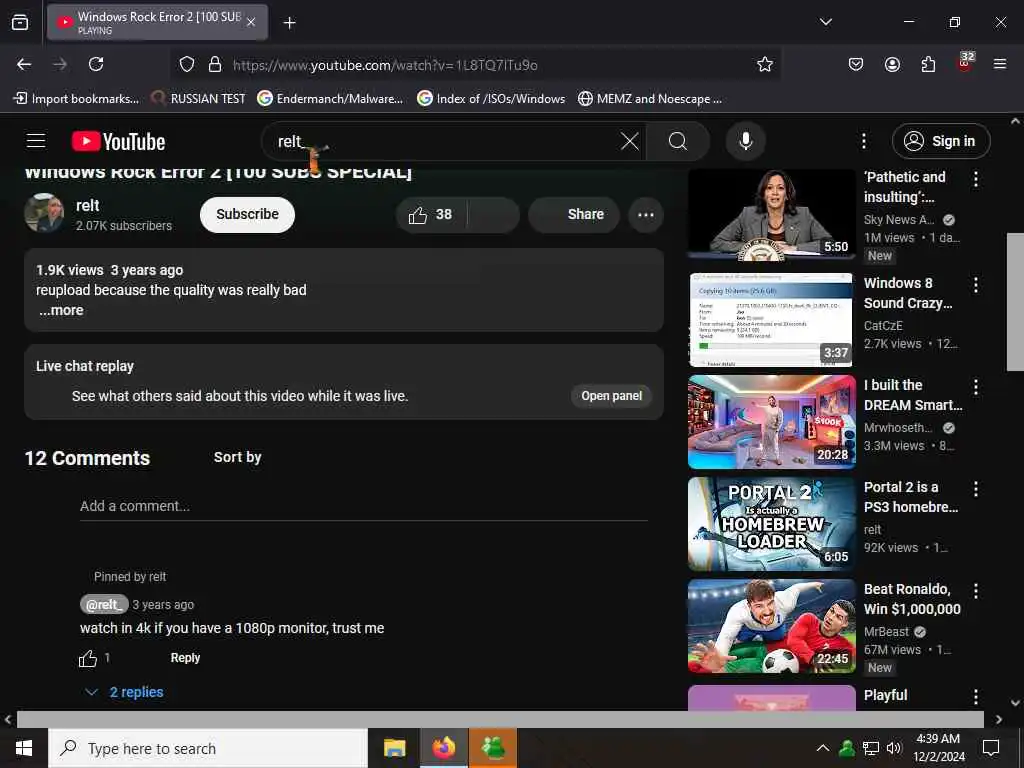This screenshot has width=1024, height=768.
Task: Bookmark this page with the star
Action: click(x=765, y=64)
